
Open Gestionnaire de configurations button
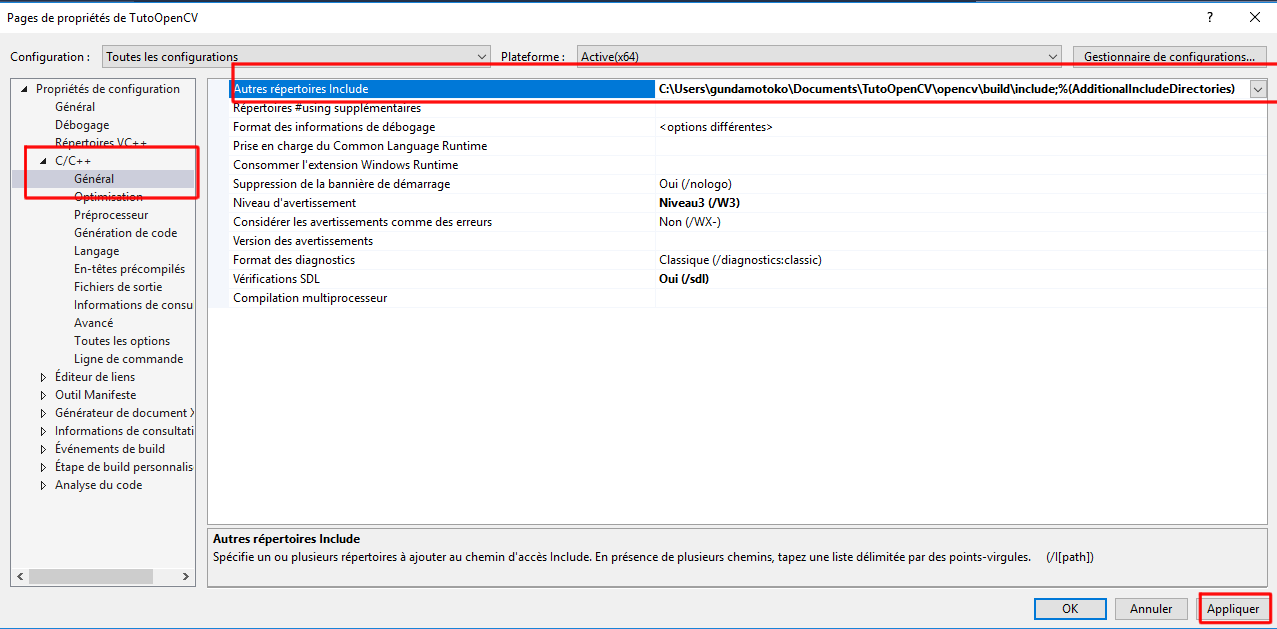coord(1169,57)
